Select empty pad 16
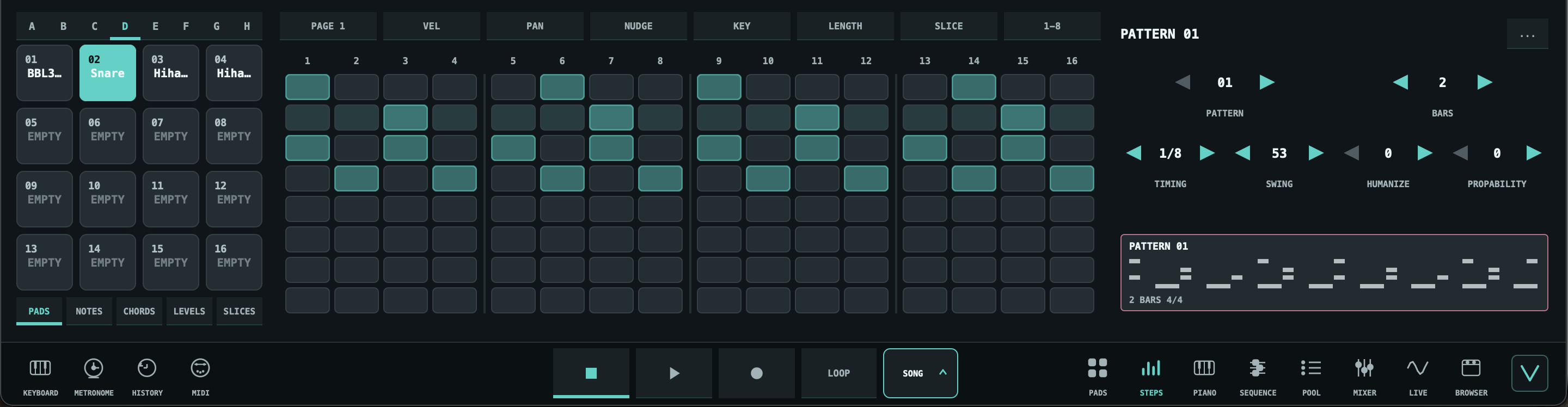1568x407 pixels. point(234,262)
